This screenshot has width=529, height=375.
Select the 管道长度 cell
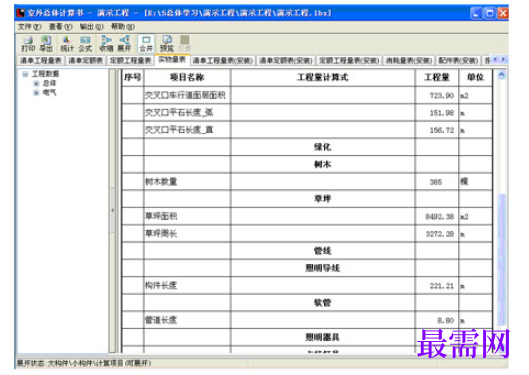pos(187,320)
